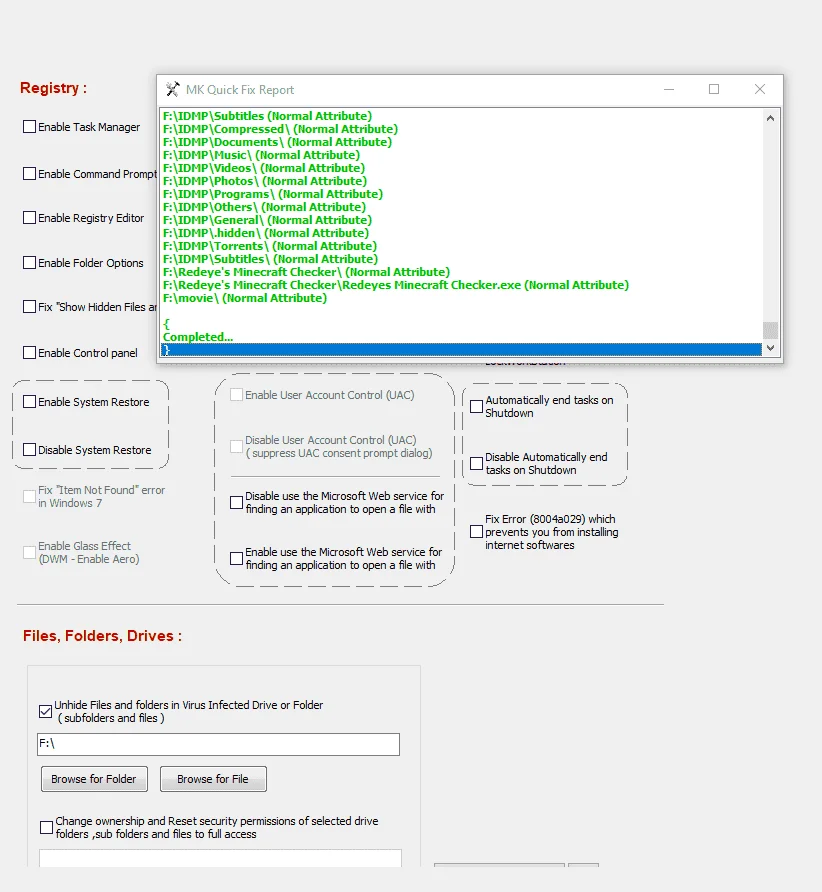This screenshot has height=892, width=822.
Task: Select F:\IDMP\Music\ report line
Action: [x=261, y=155]
